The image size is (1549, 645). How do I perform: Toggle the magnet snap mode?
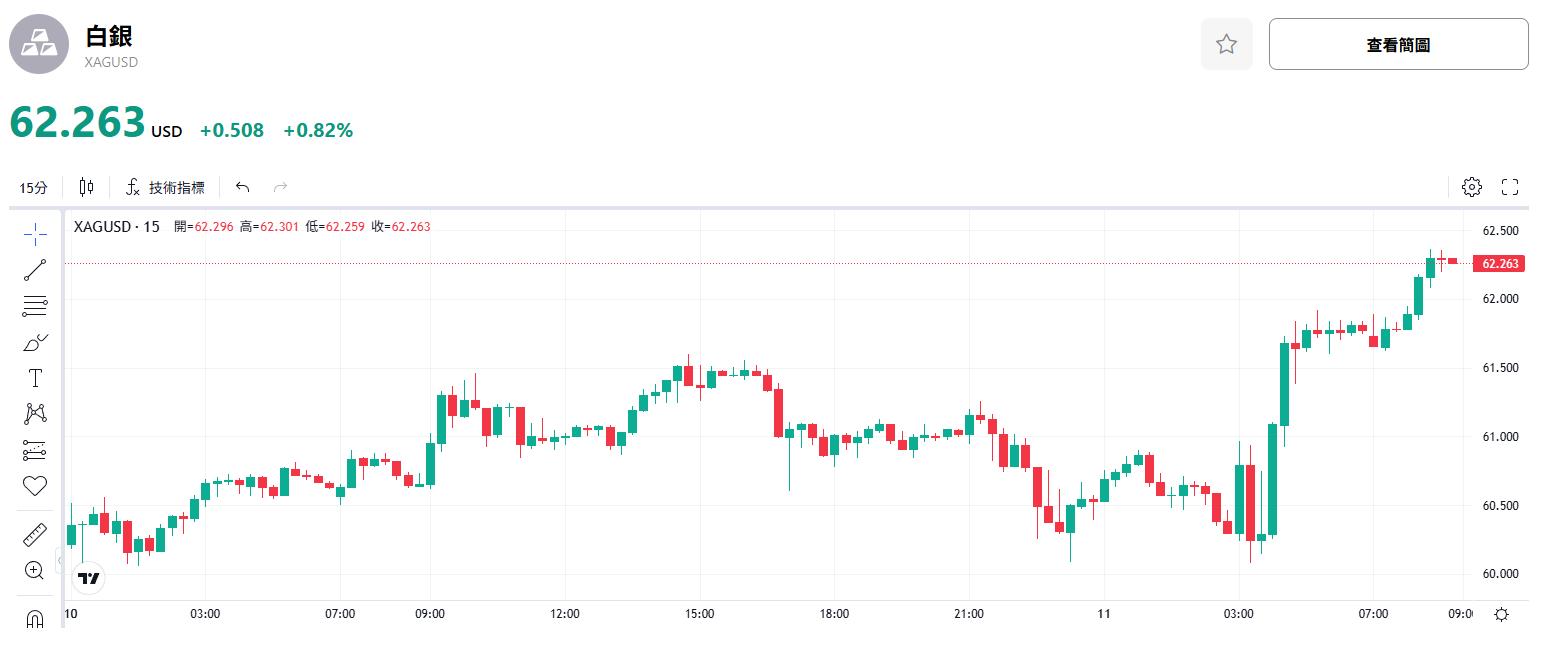pos(35,619)
